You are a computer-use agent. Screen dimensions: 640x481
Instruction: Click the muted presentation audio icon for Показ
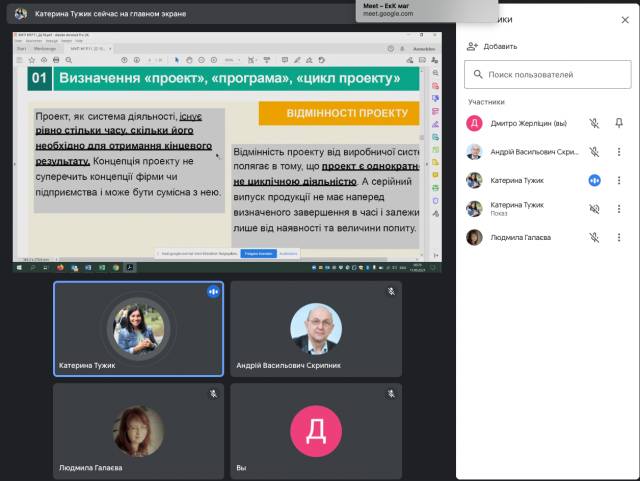point(594,209)
